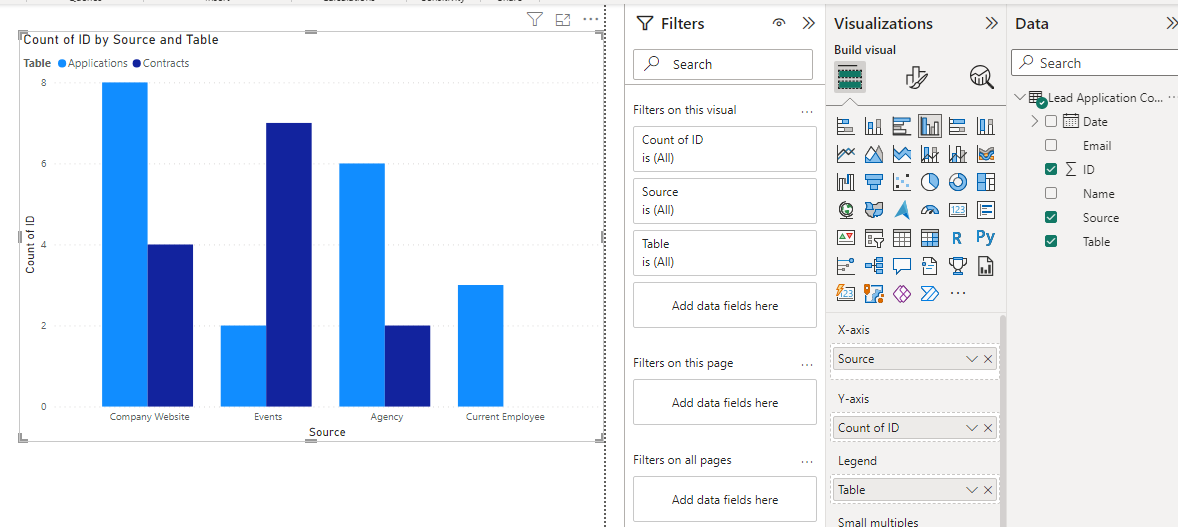Viewport: 1178px width, 527px height.
Task: Click the Data pane search box
Action: pos(1095,63)
